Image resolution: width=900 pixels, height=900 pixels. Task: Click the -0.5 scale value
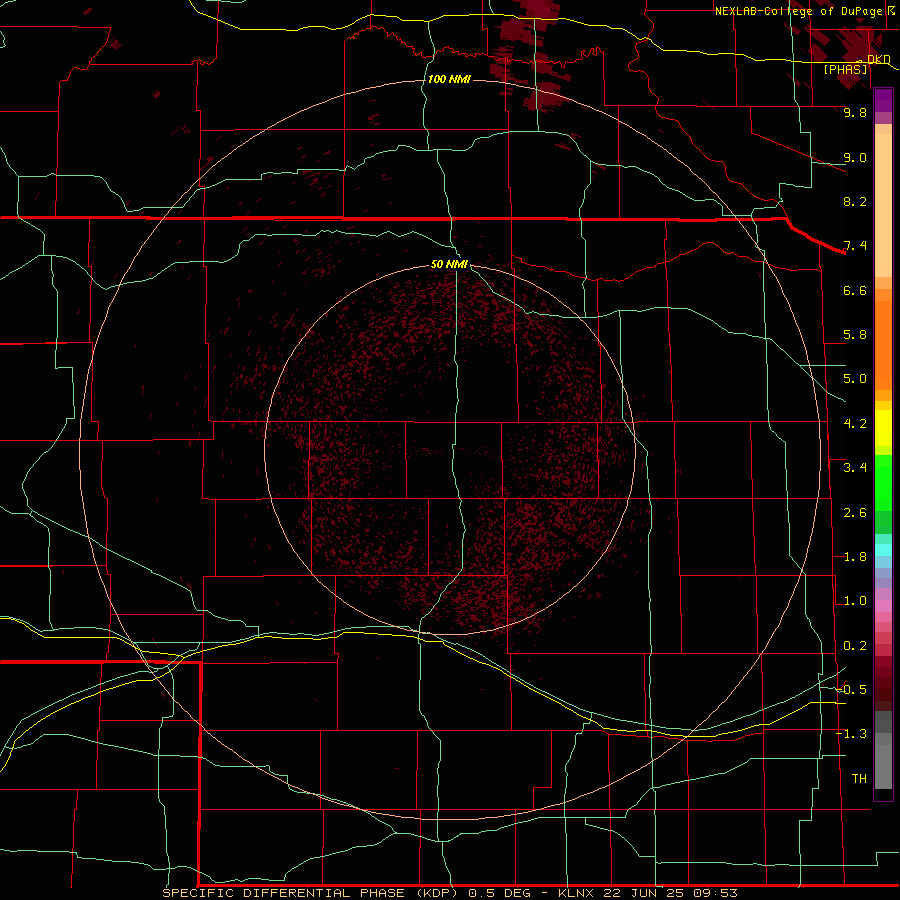click(x=852, y=690)
